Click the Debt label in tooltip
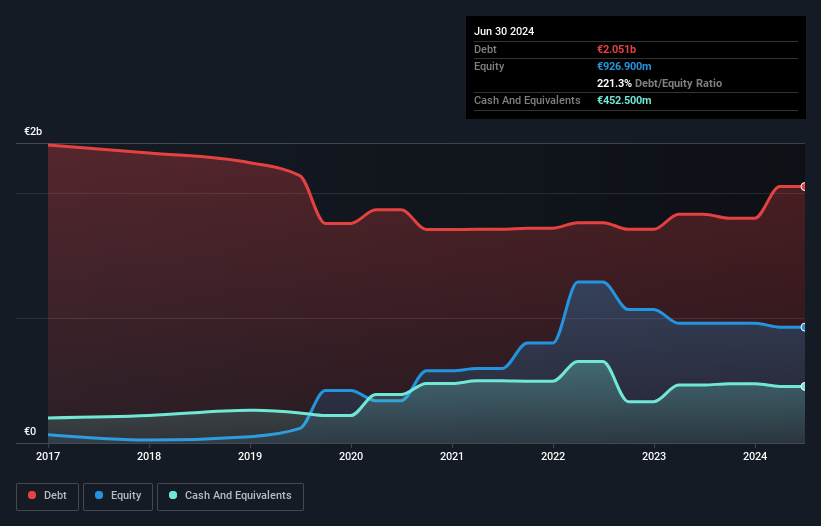Screen dimensions: 821x526 (x=485, y=49)
